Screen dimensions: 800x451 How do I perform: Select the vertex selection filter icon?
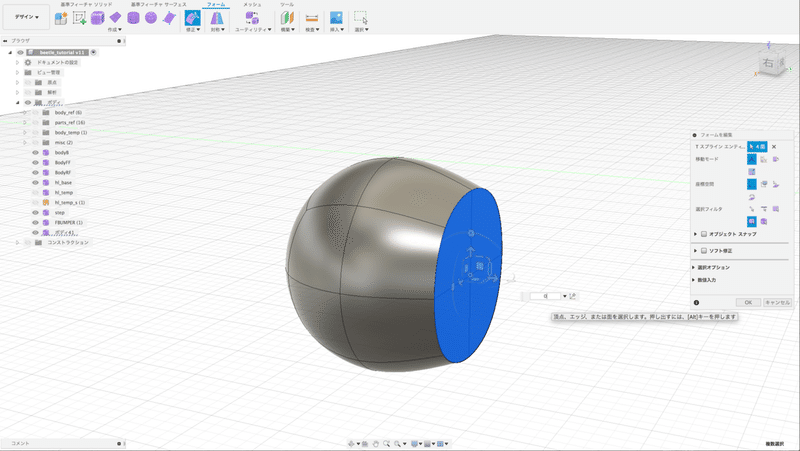click(x=752, y=209)
